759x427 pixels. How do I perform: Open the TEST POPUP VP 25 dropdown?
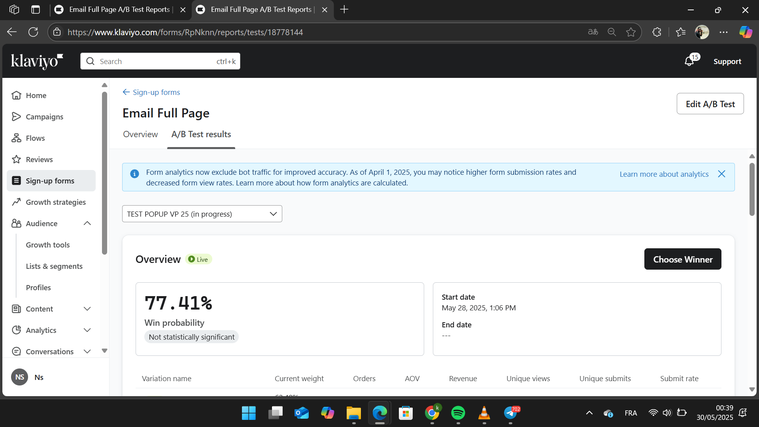(x=202, y=214)
